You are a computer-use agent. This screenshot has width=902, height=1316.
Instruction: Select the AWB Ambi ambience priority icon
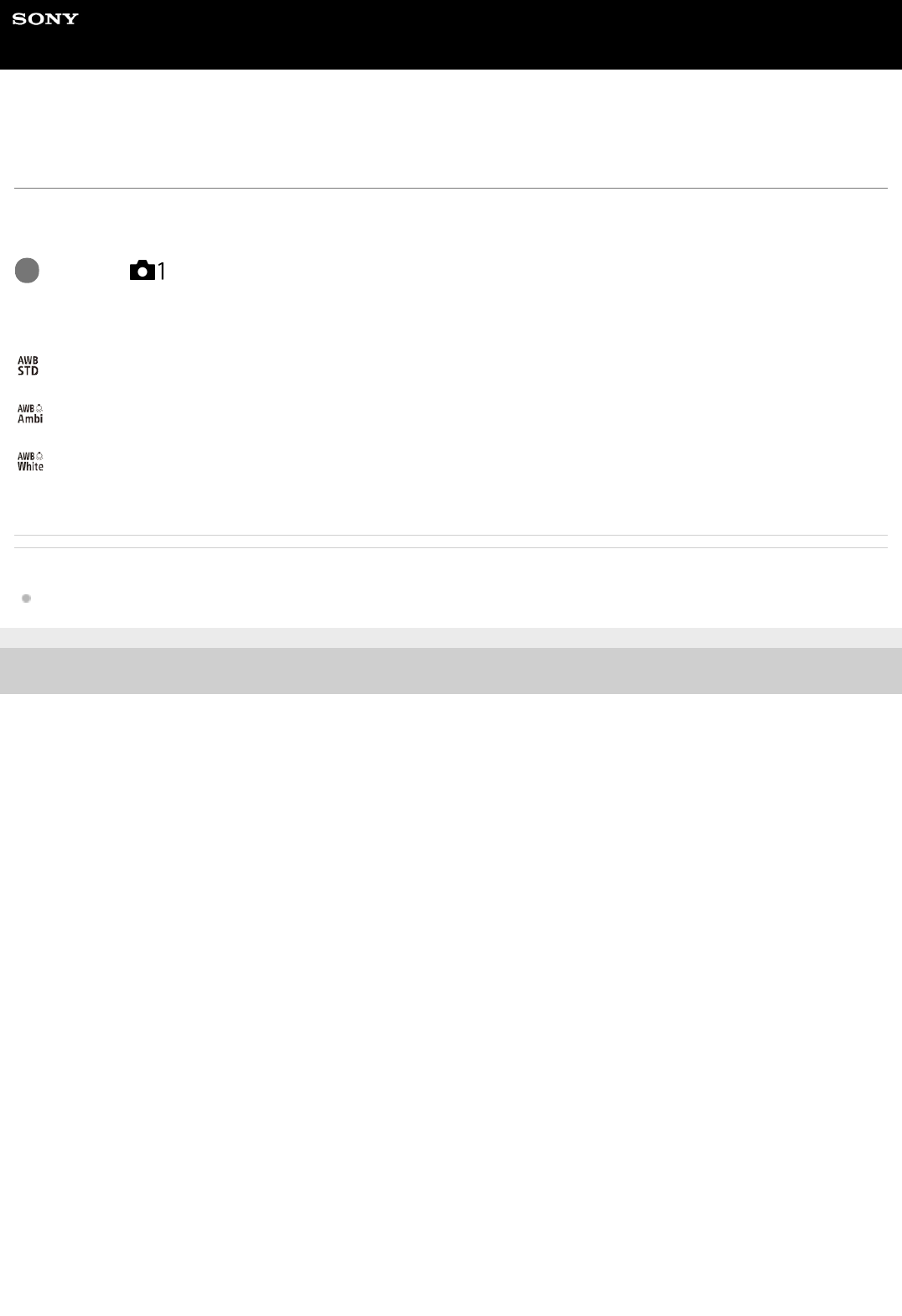coord(30,414)
